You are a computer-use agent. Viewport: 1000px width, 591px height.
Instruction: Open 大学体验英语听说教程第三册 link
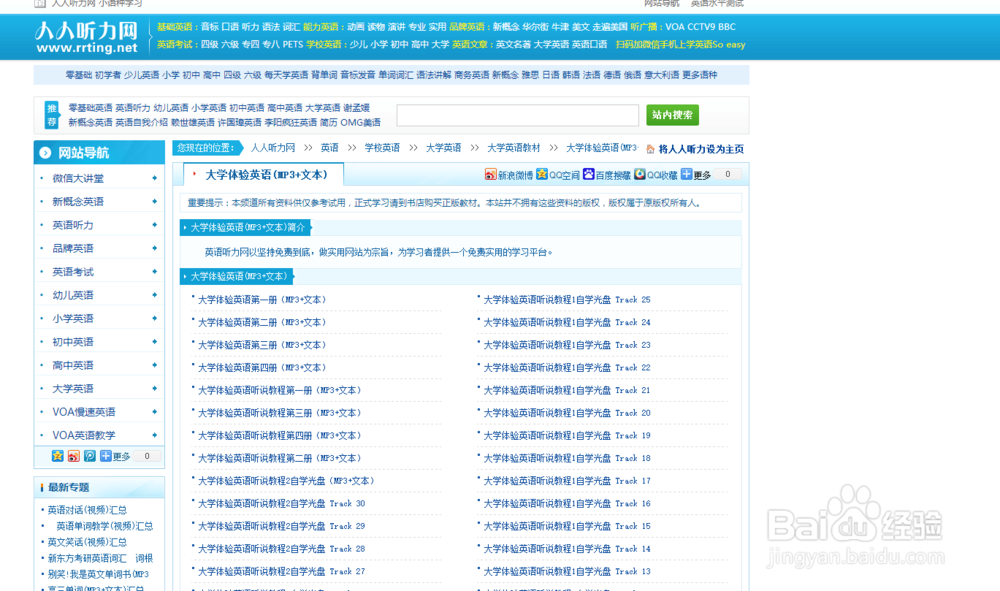(279, 413)
